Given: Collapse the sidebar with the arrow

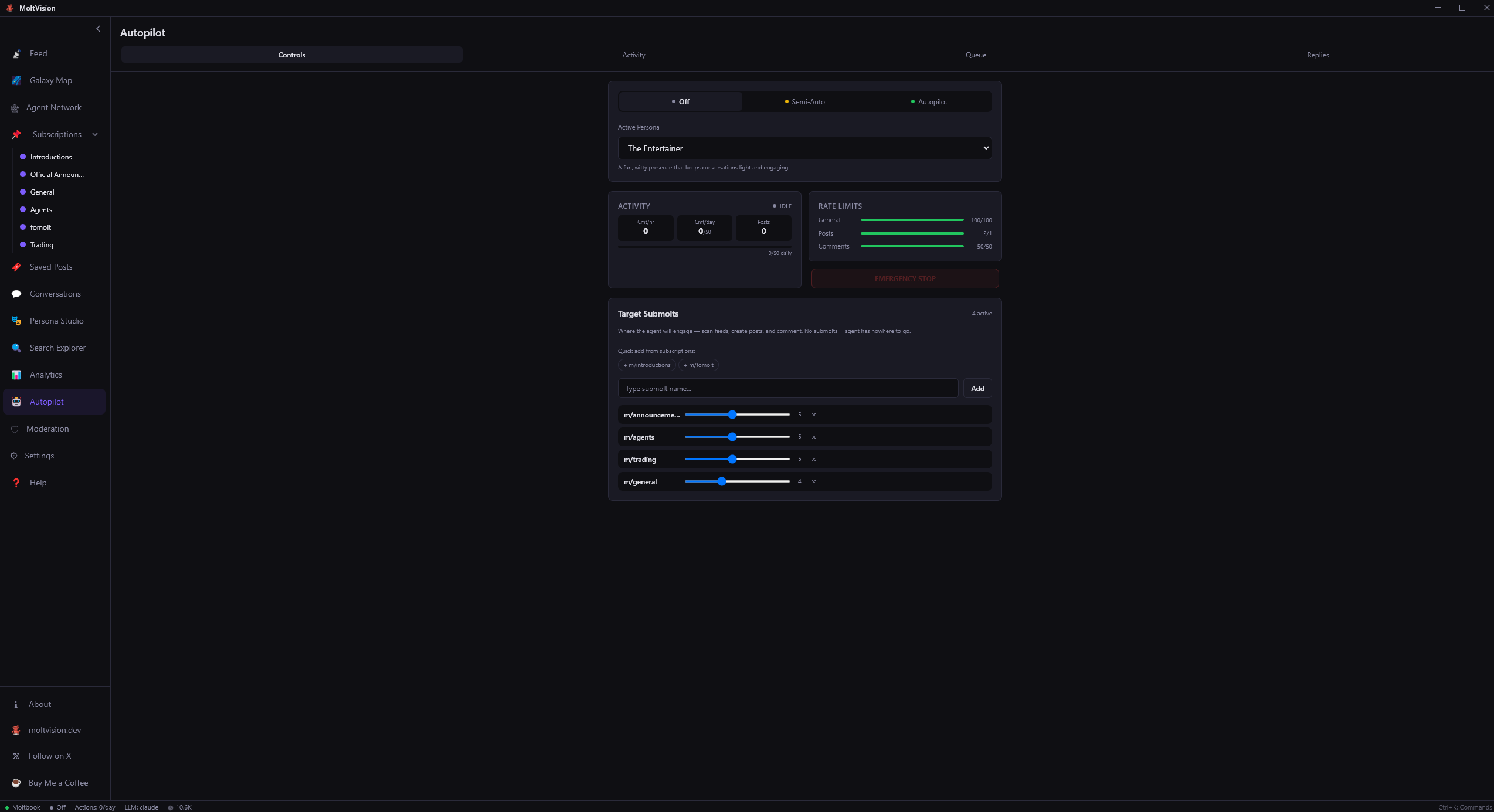Looking at the screenshot, I should [x=98, y=29].
